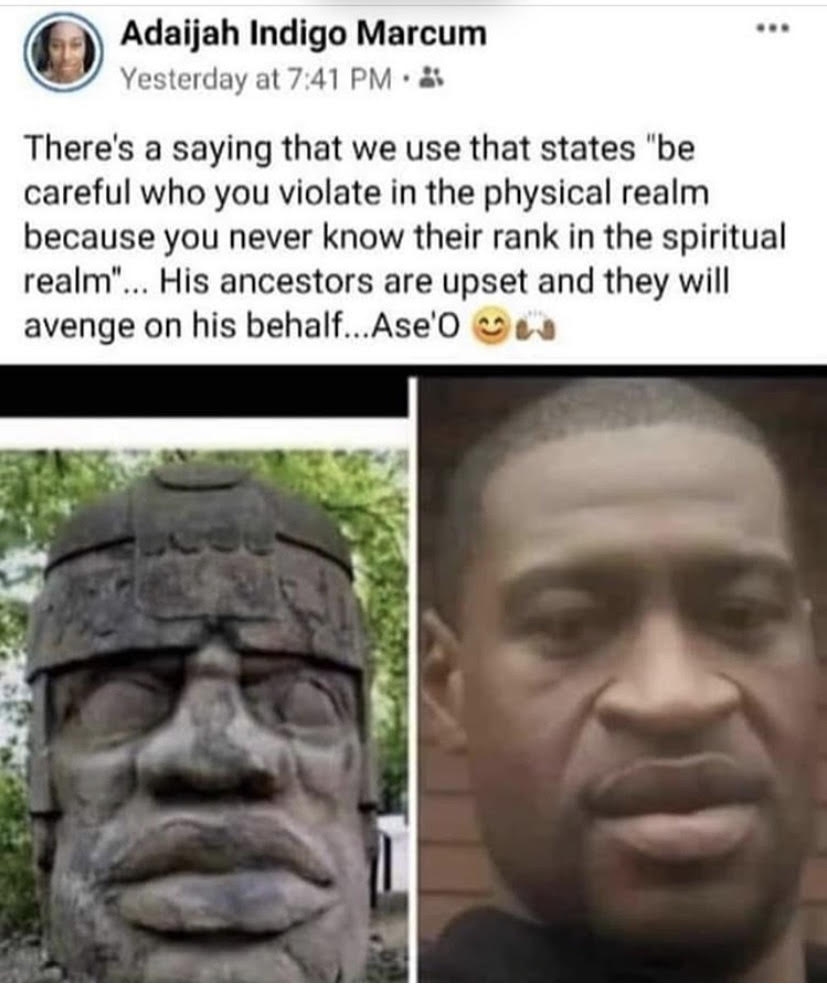Screen dimensions: 827x993
Task: Click the word 'Ase'O' in the post
Action: click(415, 327)
